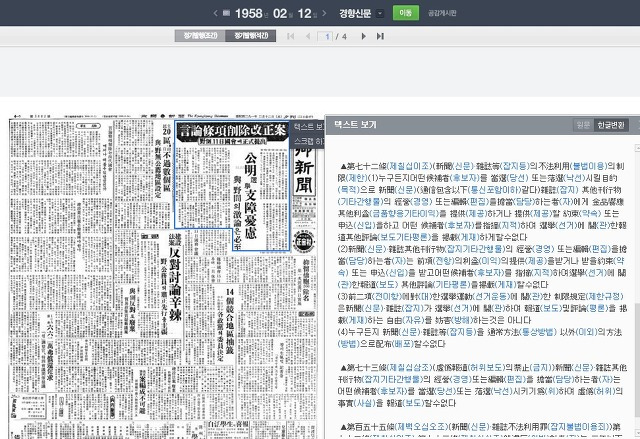Switch to the 정기발행(조간) edition tab

[x=200, y=36]
